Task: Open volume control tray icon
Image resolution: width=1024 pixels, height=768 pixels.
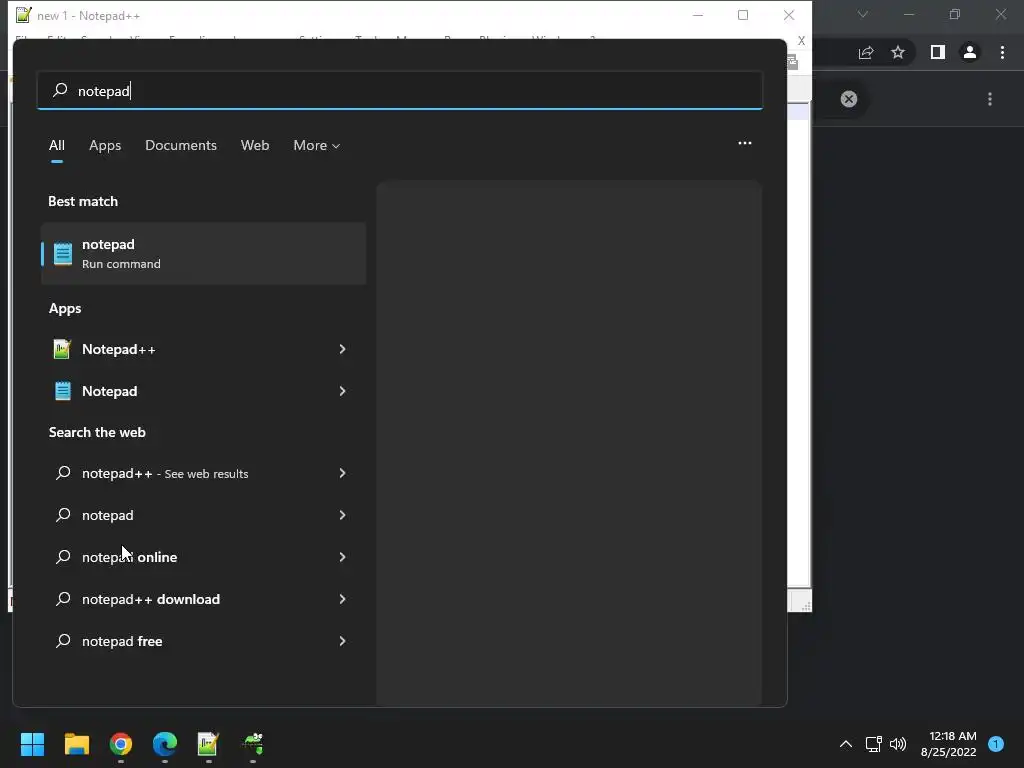Action: click(x=898, y=744)
